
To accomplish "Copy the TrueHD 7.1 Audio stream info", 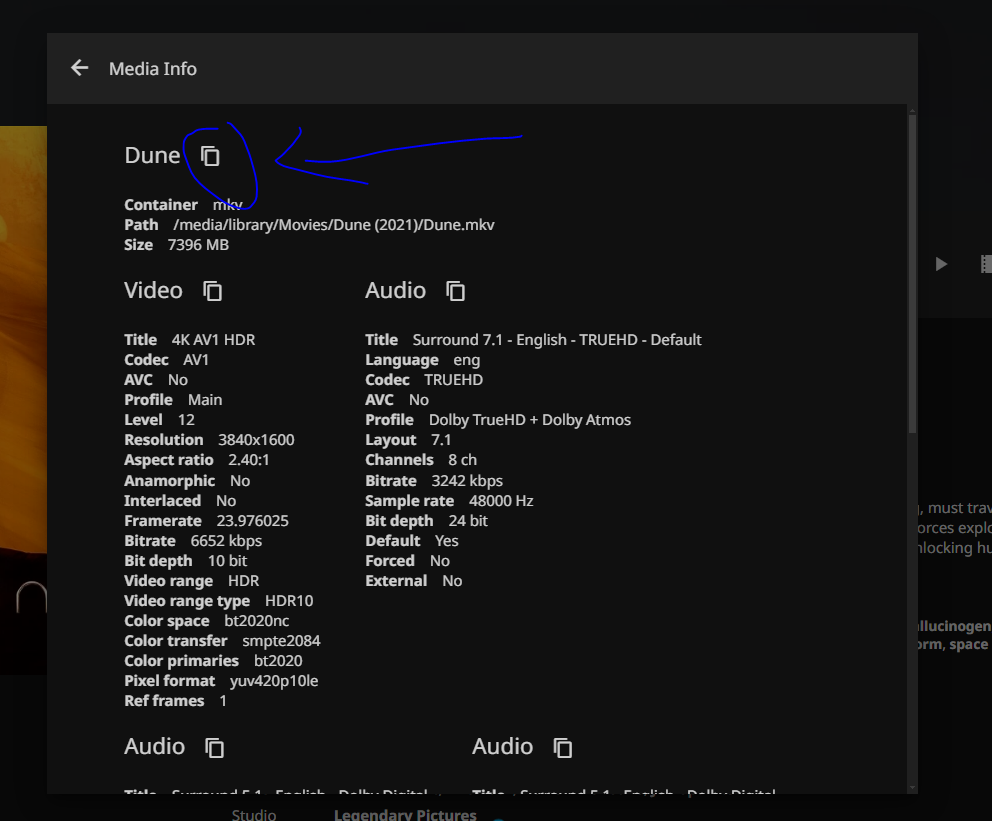I will click(456, 291).
